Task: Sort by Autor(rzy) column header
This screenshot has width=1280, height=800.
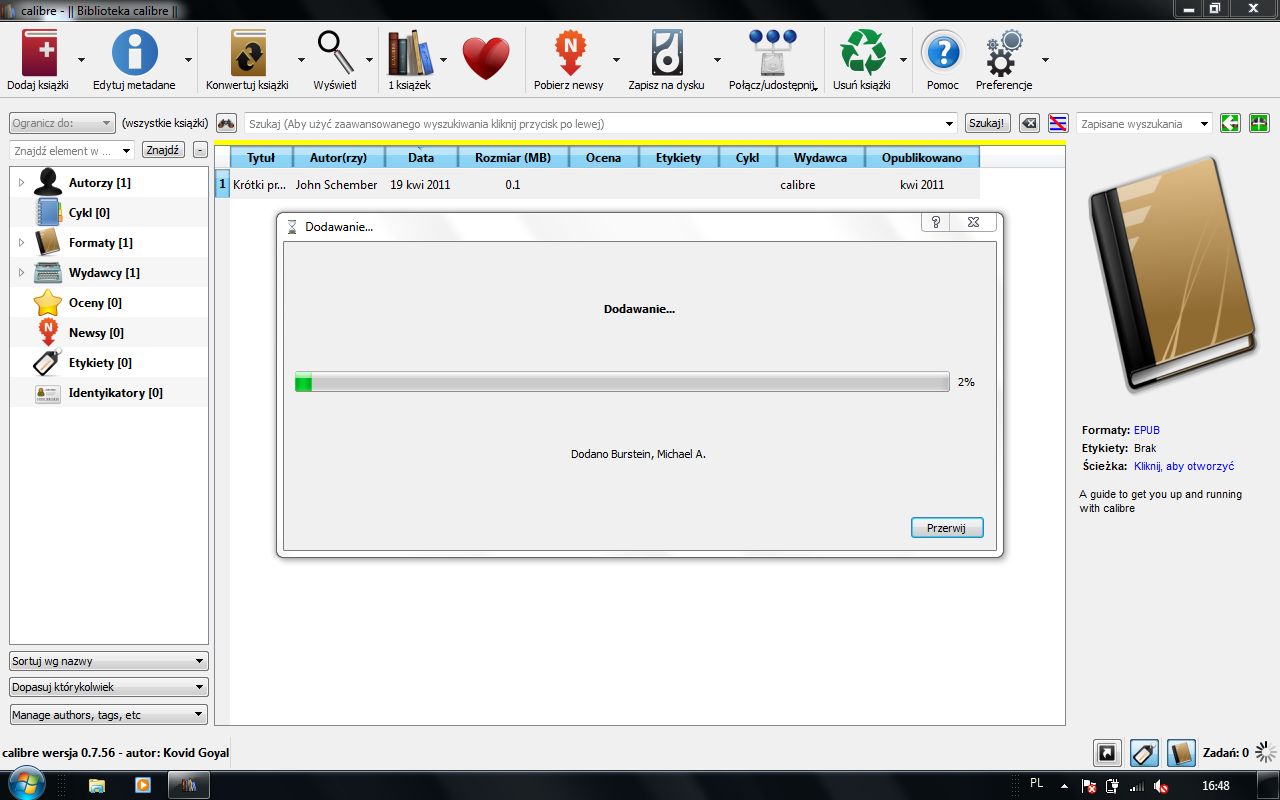Action: (338, 158)
